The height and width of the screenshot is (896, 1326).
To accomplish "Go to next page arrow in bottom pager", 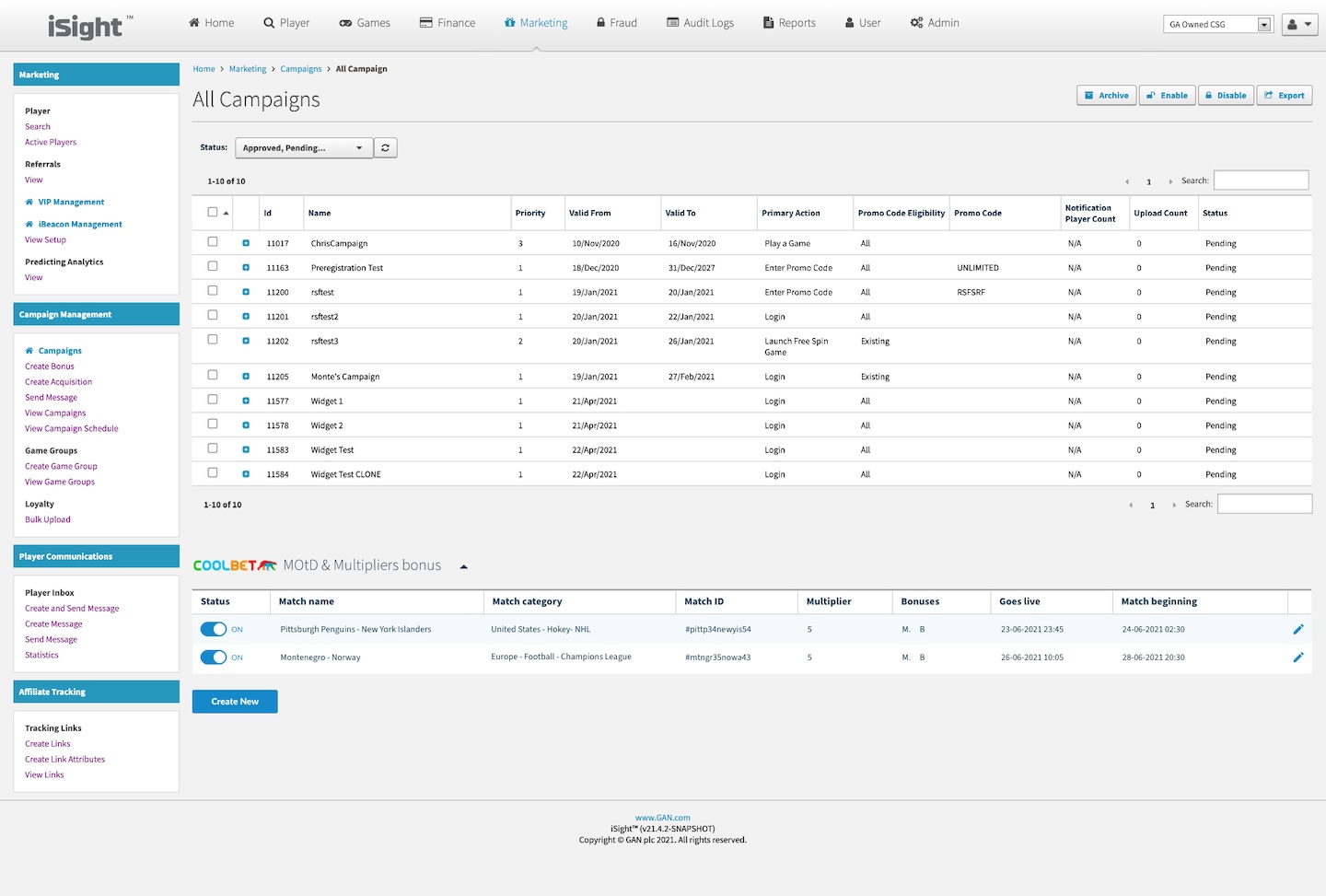I will [x=1174, y=506].
